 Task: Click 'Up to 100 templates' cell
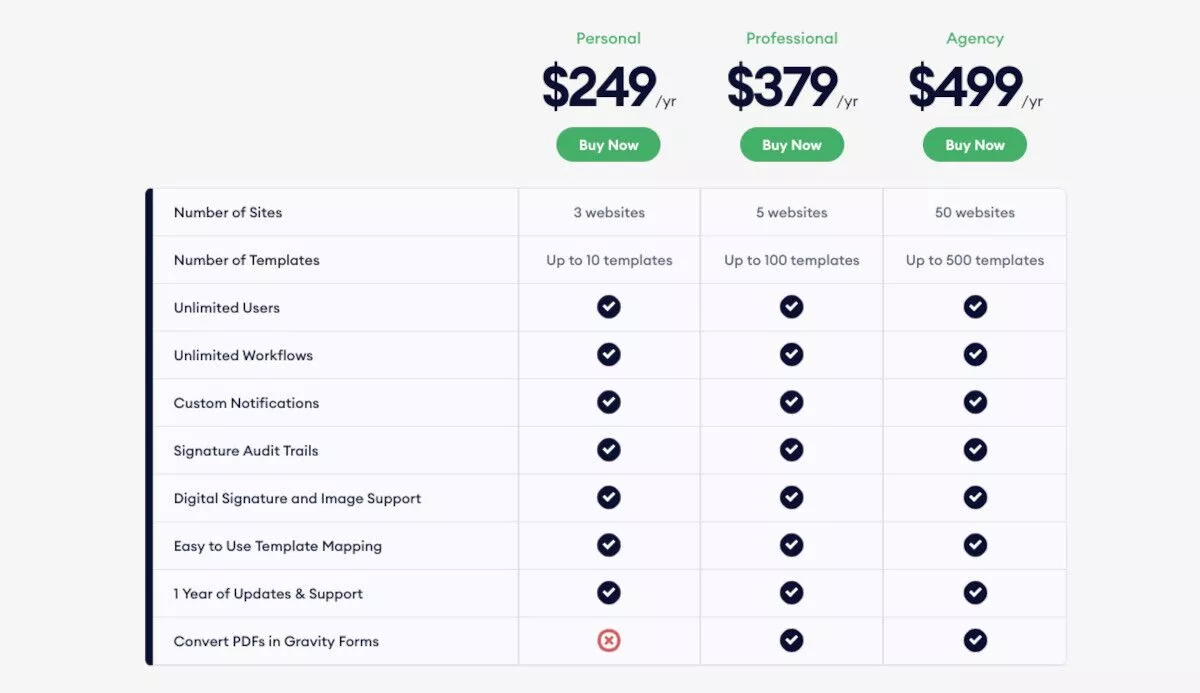coord(792,260)
